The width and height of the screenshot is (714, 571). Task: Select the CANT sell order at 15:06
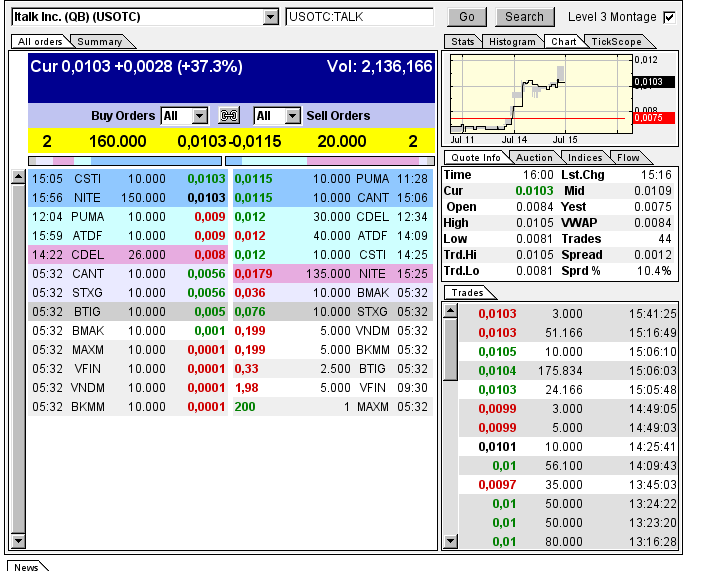(x=333, y=198)
